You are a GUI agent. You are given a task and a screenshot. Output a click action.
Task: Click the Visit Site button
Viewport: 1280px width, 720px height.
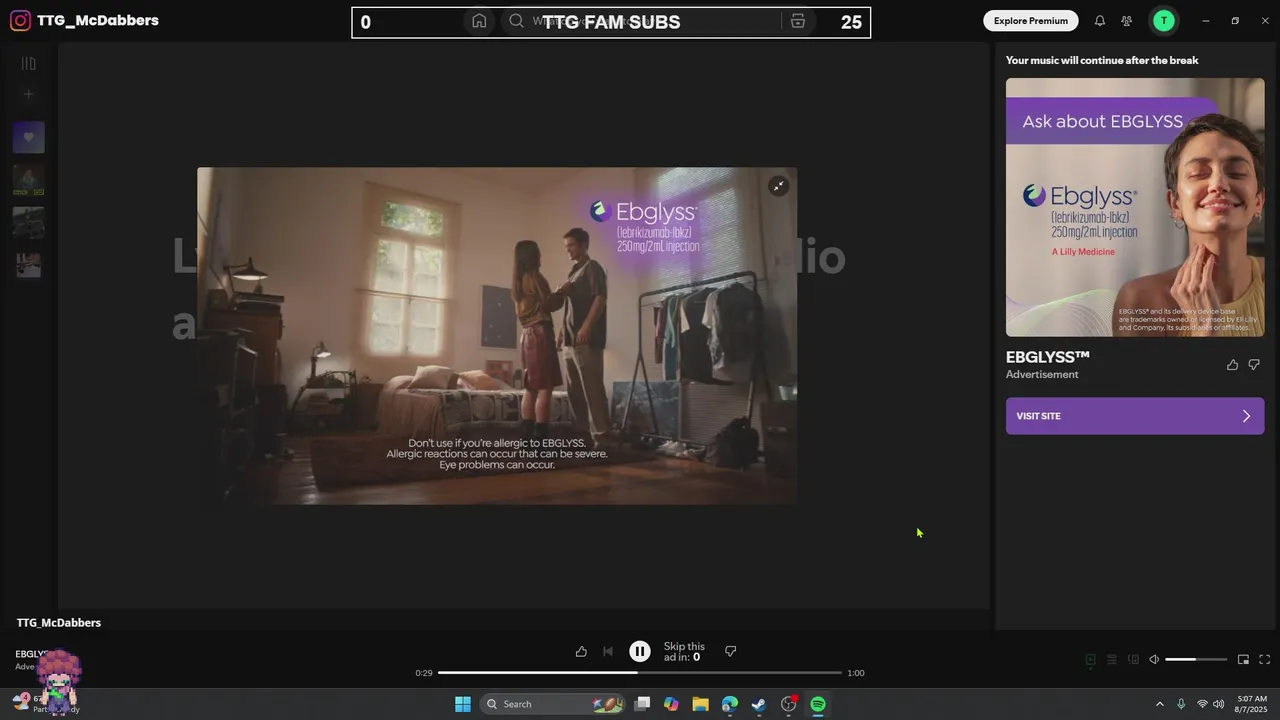tap(1135, 416)
